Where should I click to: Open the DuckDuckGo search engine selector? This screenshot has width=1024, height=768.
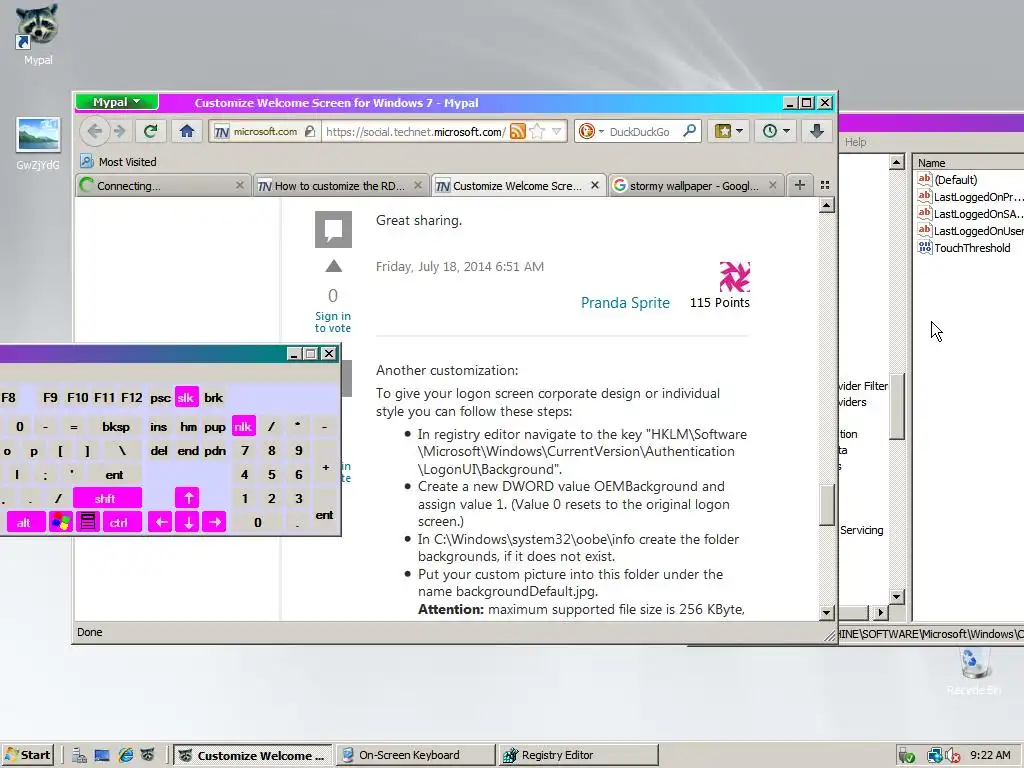591,131
